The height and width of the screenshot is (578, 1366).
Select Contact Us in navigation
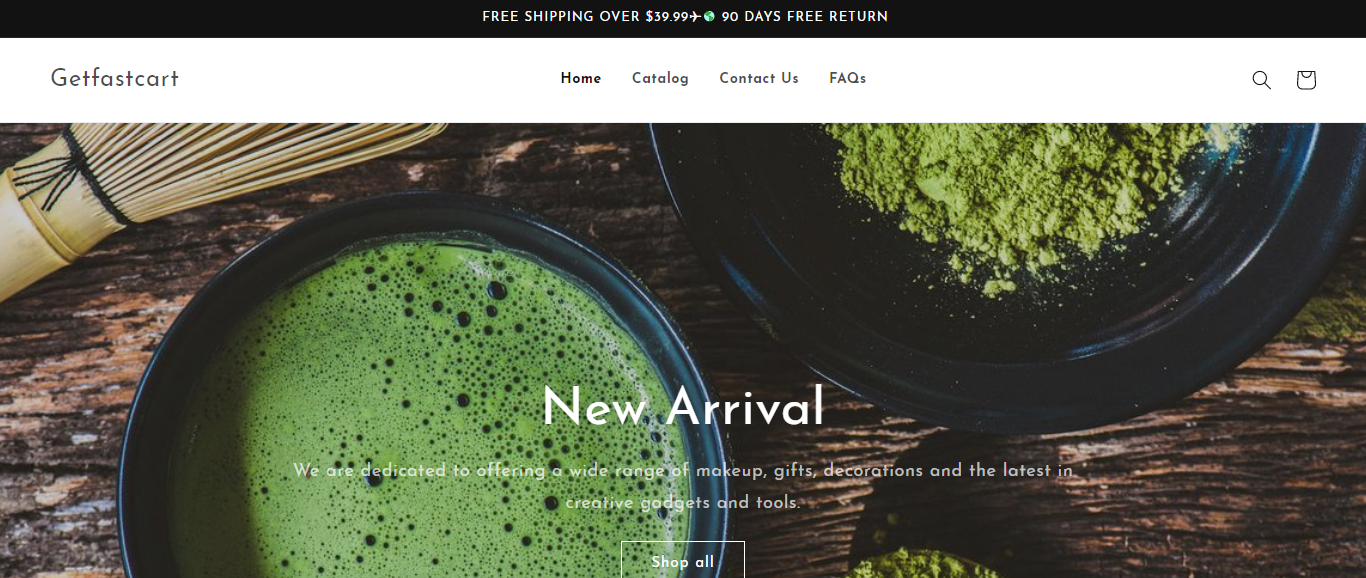pyautogui.click(x=759, y=78)
